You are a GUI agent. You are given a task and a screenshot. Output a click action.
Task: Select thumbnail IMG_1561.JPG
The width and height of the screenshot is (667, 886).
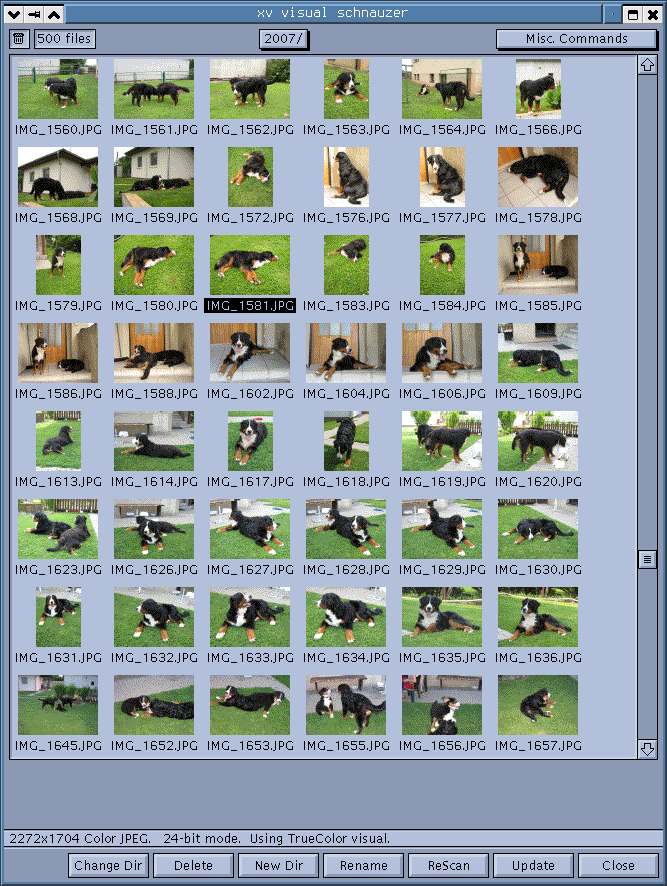click(x=154, y=89)
